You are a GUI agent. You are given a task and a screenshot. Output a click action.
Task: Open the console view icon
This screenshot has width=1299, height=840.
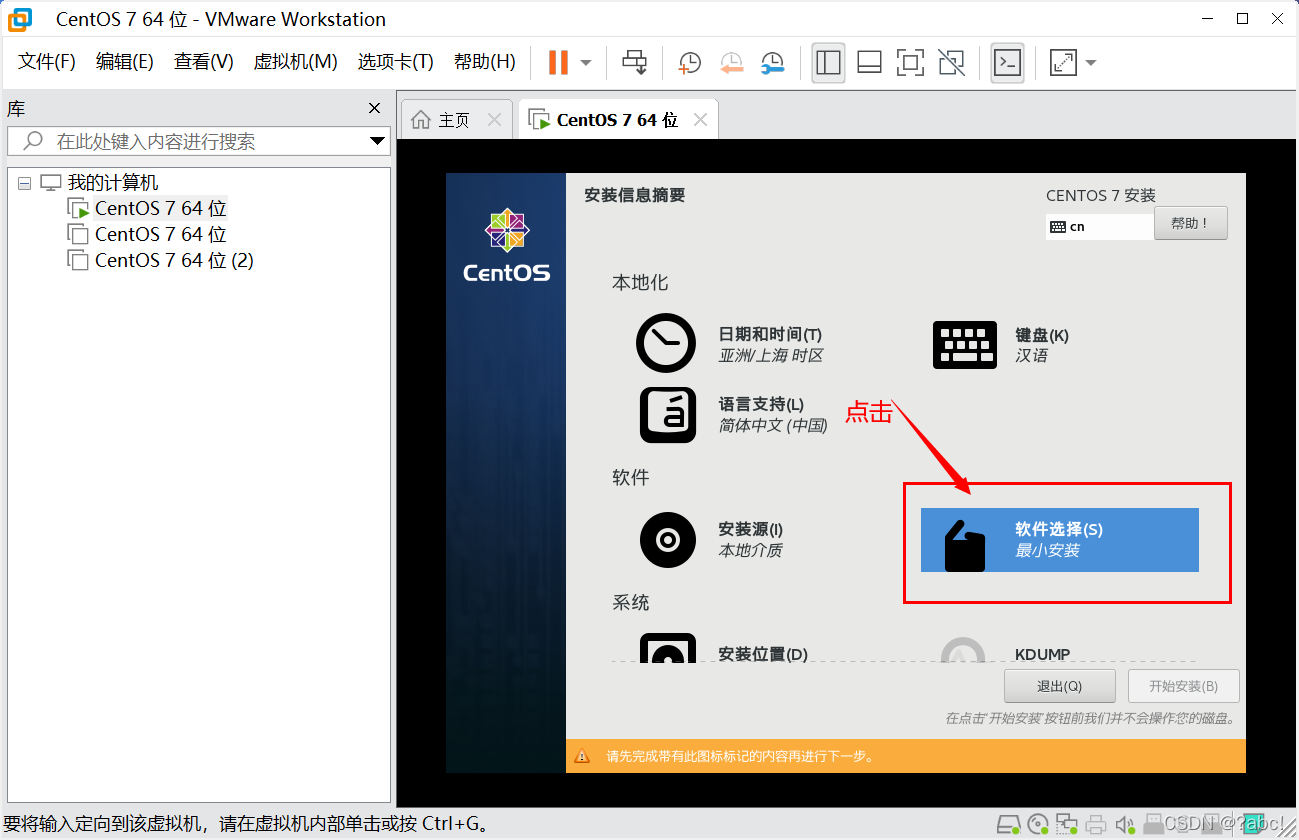(x=1007, y=62)
